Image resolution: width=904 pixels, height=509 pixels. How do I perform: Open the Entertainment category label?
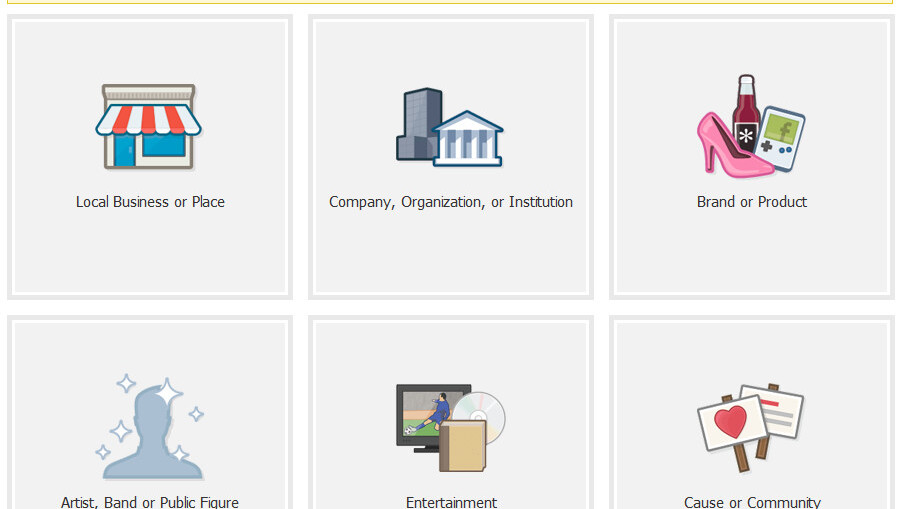(451, 502)
